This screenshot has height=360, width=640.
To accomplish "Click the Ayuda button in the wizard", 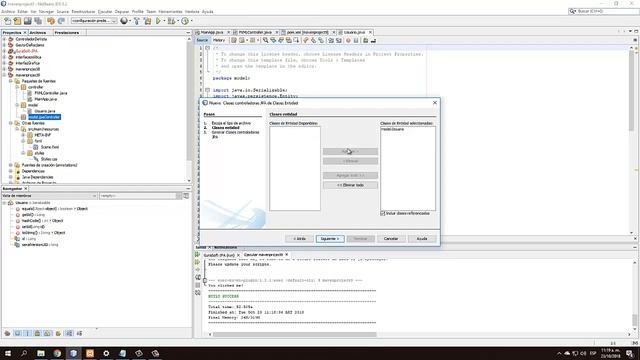I will (x=422, y=239).
